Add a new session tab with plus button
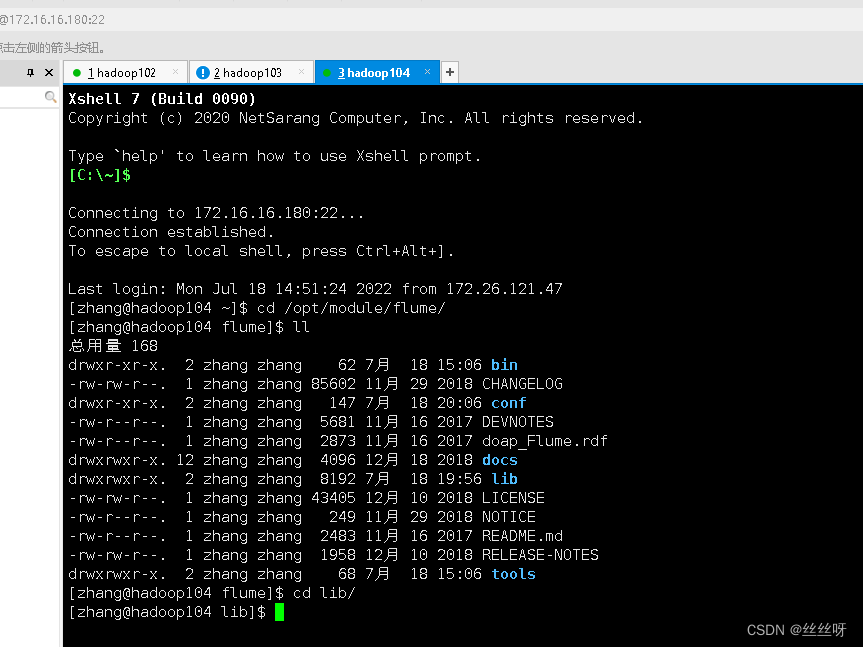Screen dimensions: 863x647 450,72
